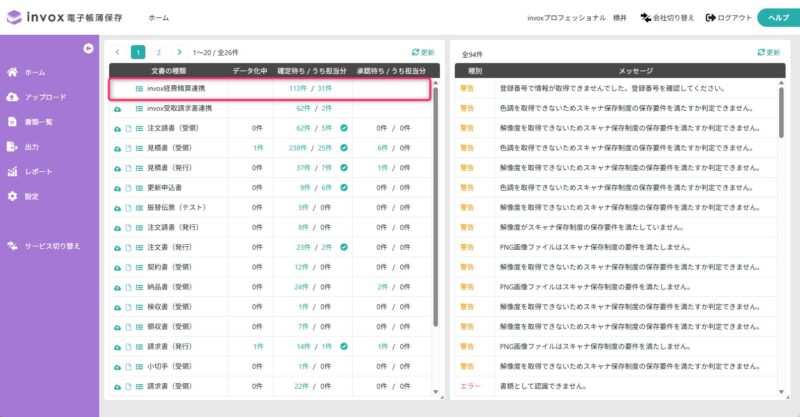800x417 pixels.
Task: Open 6件 awaiting approval for 見積書(受領)
Action: [x=382, y=148]
